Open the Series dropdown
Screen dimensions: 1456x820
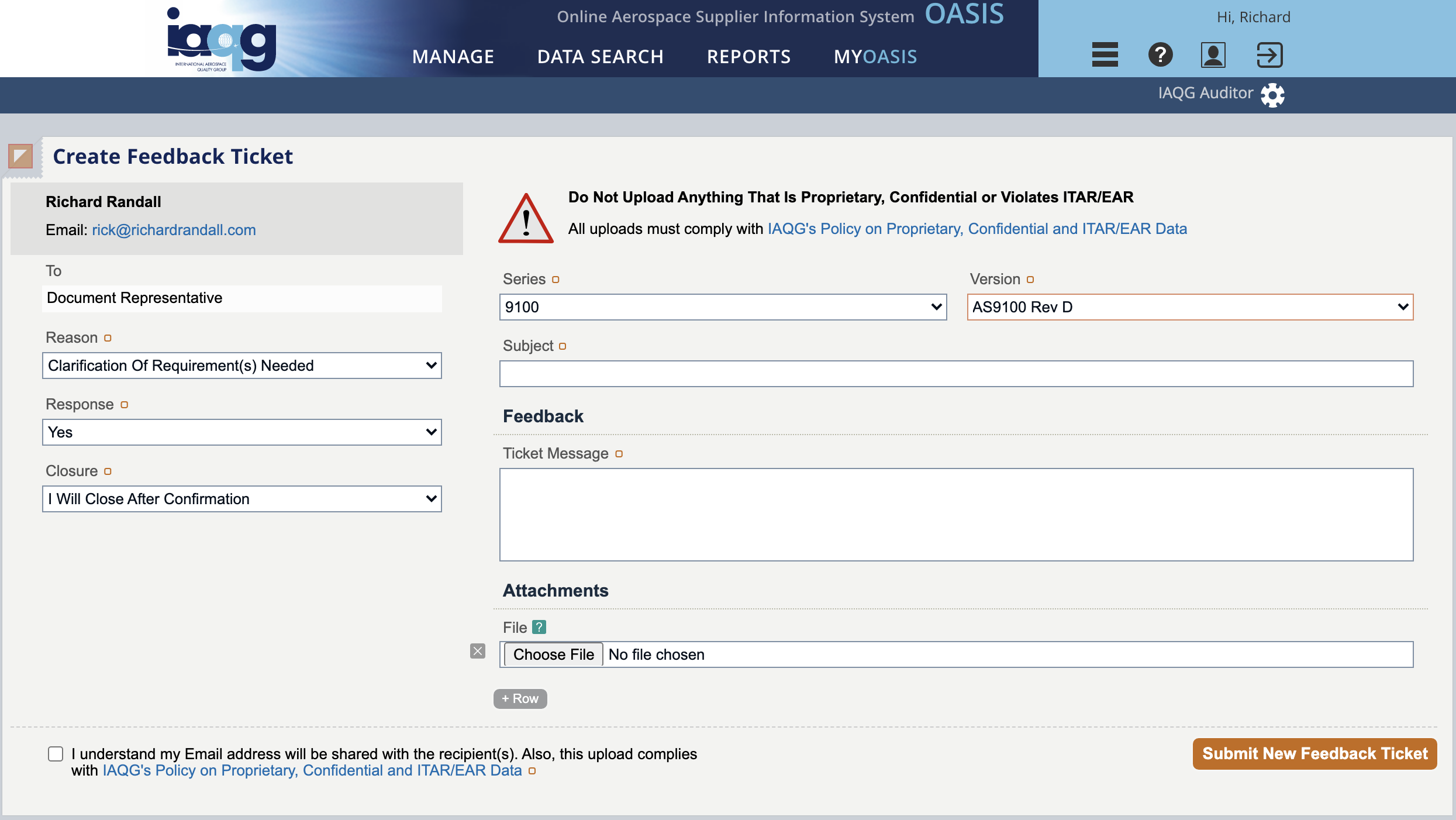723,307
